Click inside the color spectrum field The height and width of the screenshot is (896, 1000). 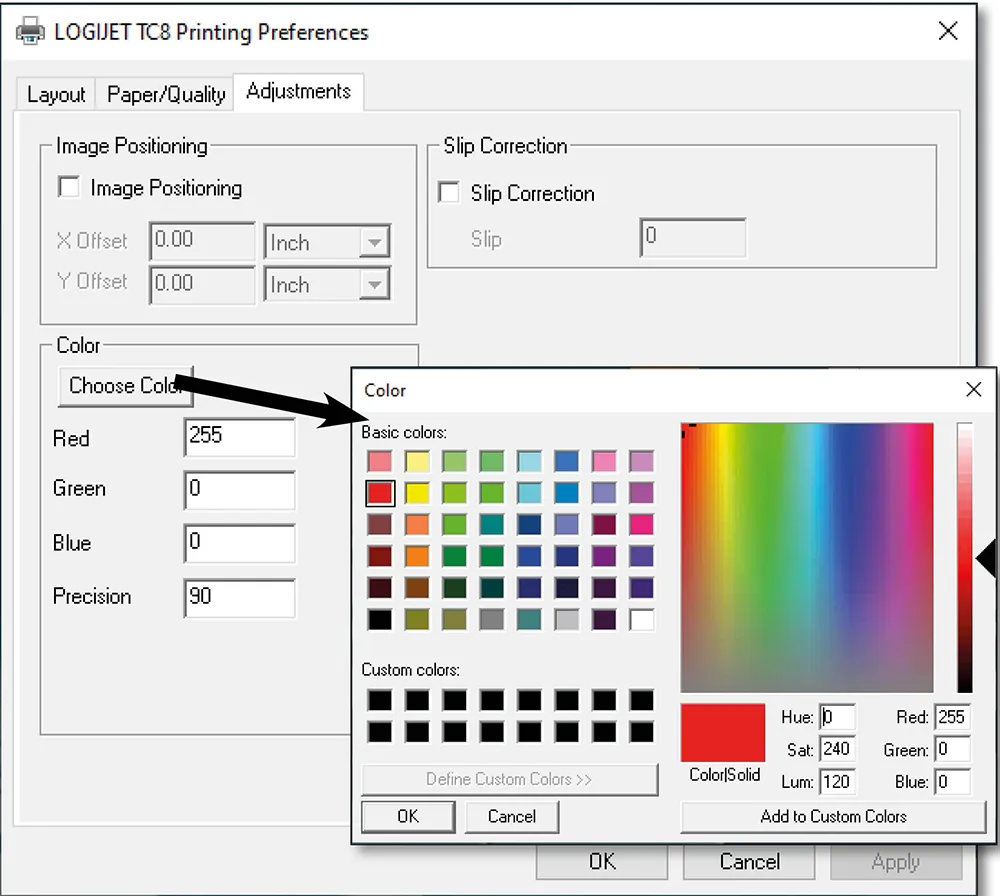807,557
